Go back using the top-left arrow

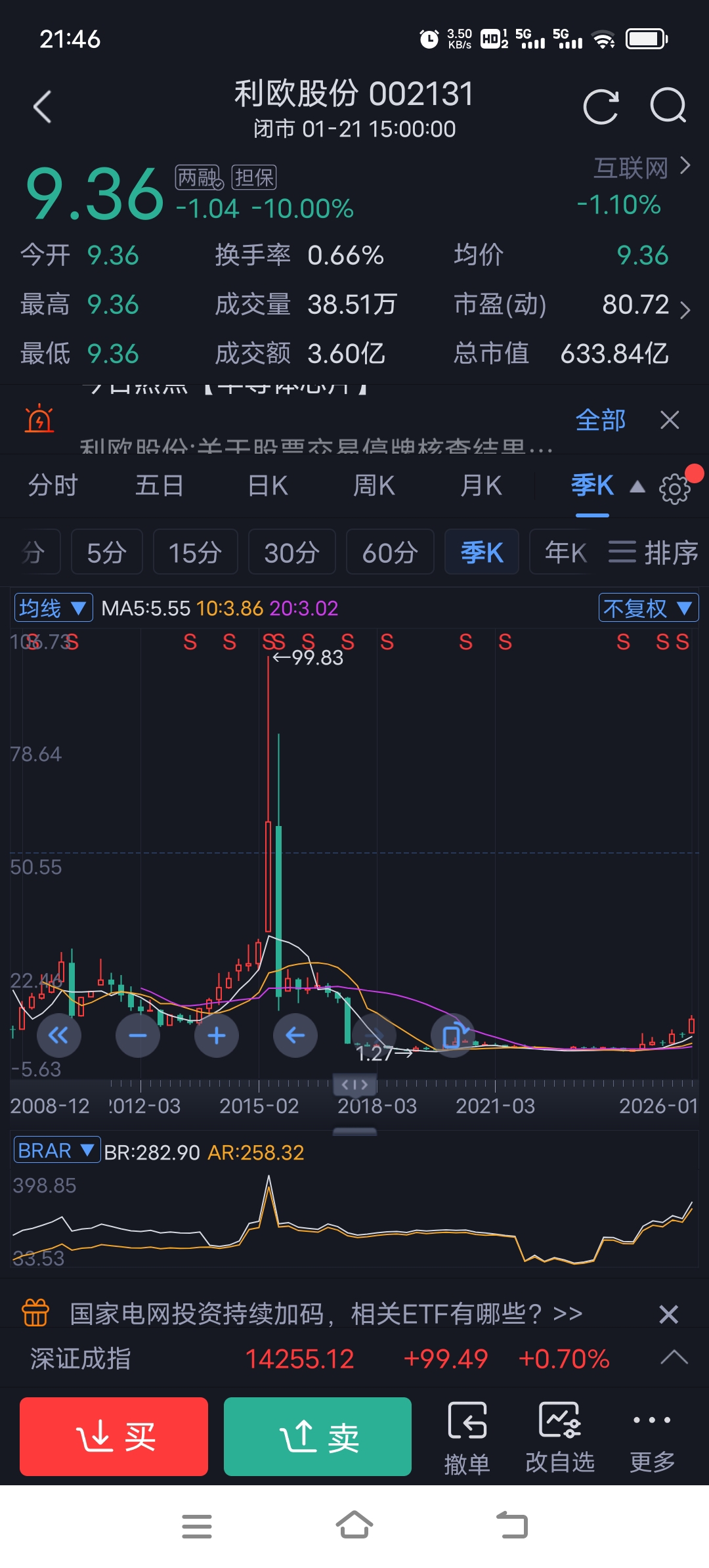(43, 106)
